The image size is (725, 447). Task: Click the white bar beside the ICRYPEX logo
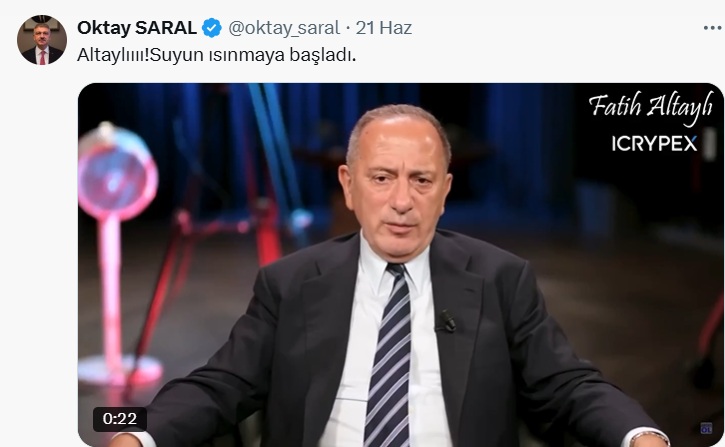(x=709, y=144)
